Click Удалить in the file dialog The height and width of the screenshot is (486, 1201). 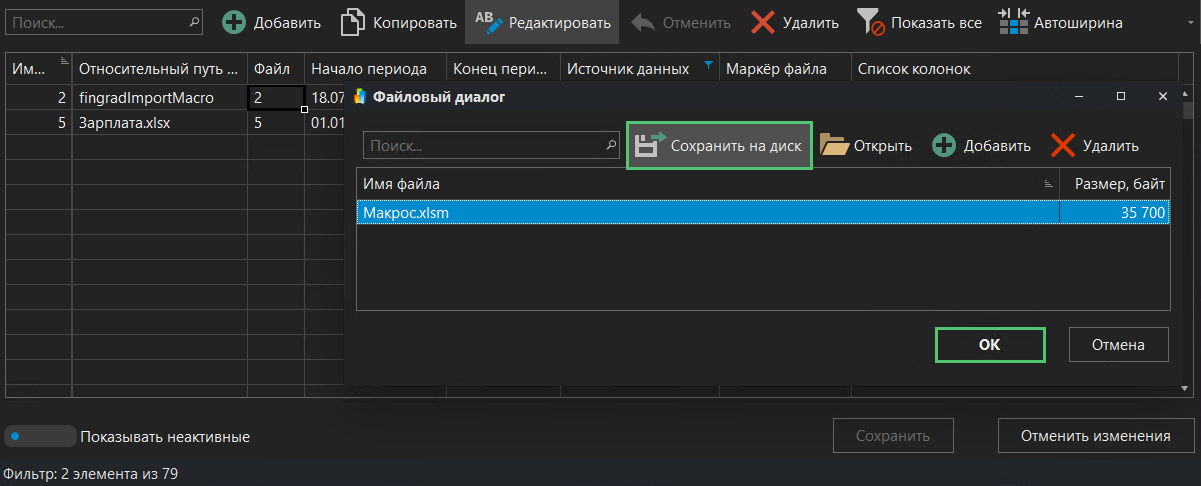(x=1095, y=146)
